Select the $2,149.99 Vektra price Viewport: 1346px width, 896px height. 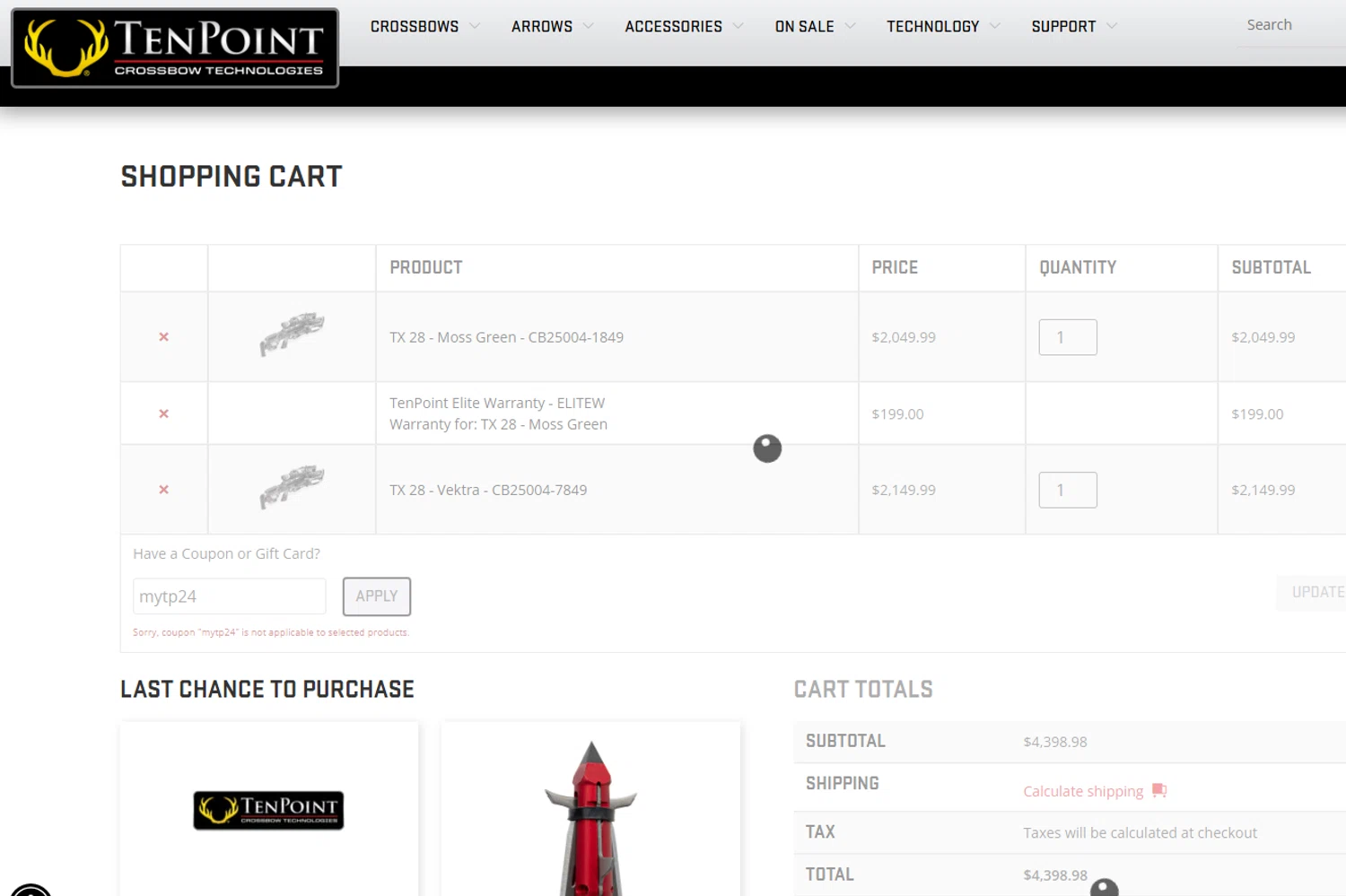tap(904, 490)
